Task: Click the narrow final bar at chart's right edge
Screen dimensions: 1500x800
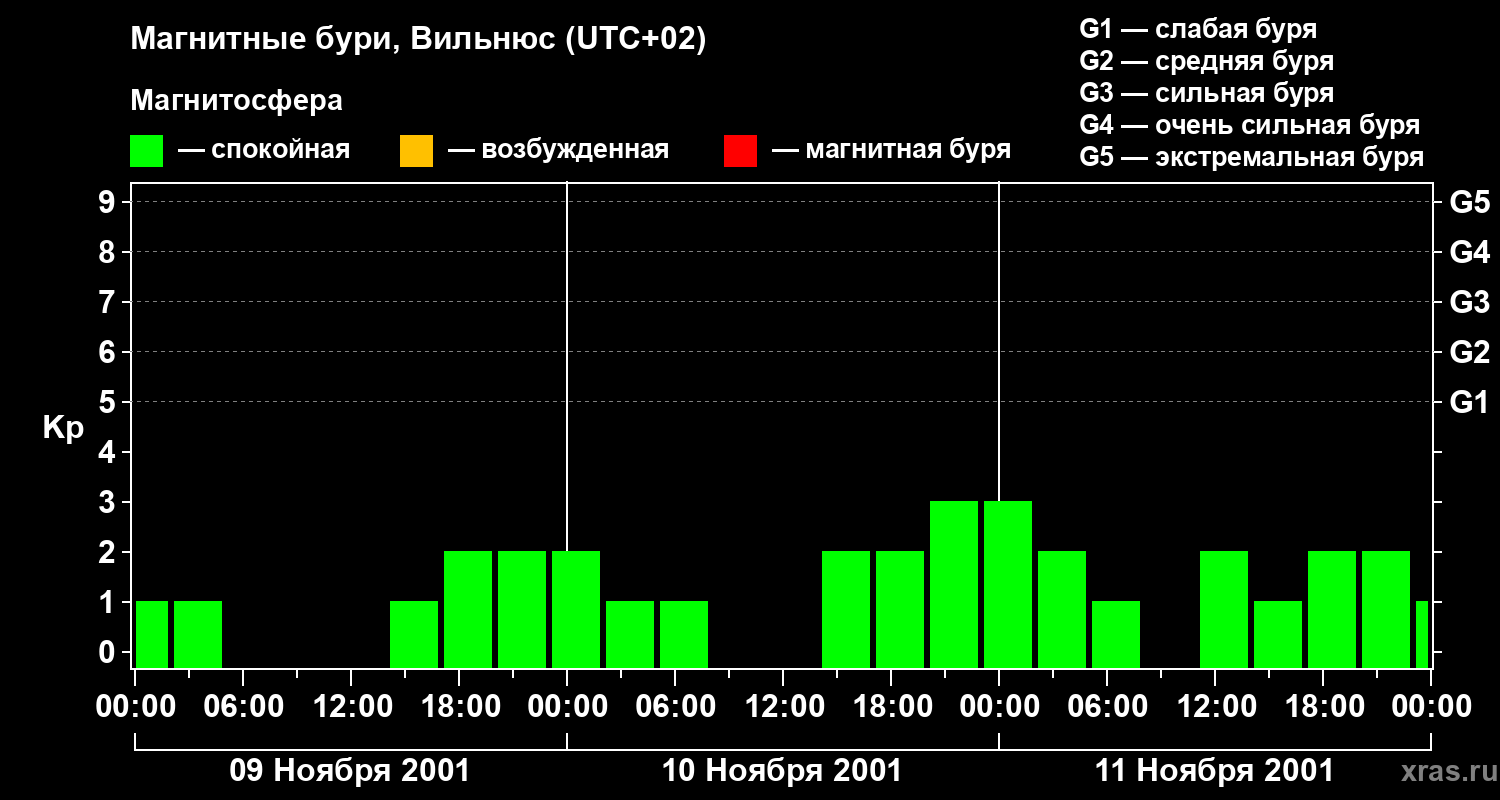Action: coord(1421,634)
